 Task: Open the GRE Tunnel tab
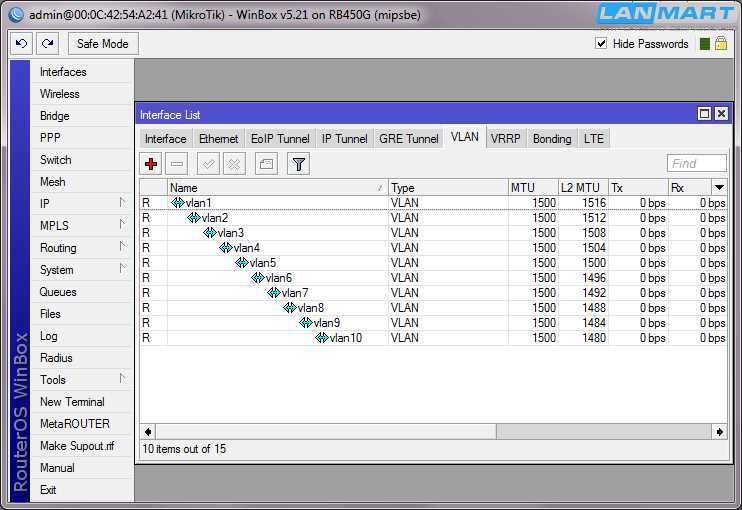(409, 139)
